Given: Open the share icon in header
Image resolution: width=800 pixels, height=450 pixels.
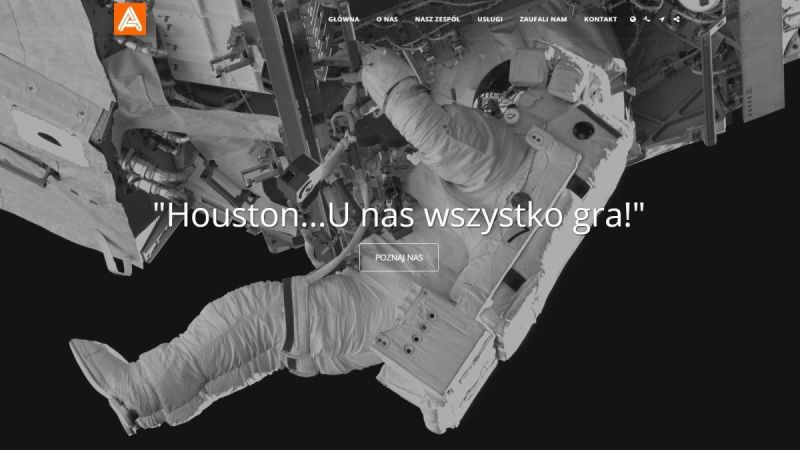Looking at the screenshot, I should (677, 19).
